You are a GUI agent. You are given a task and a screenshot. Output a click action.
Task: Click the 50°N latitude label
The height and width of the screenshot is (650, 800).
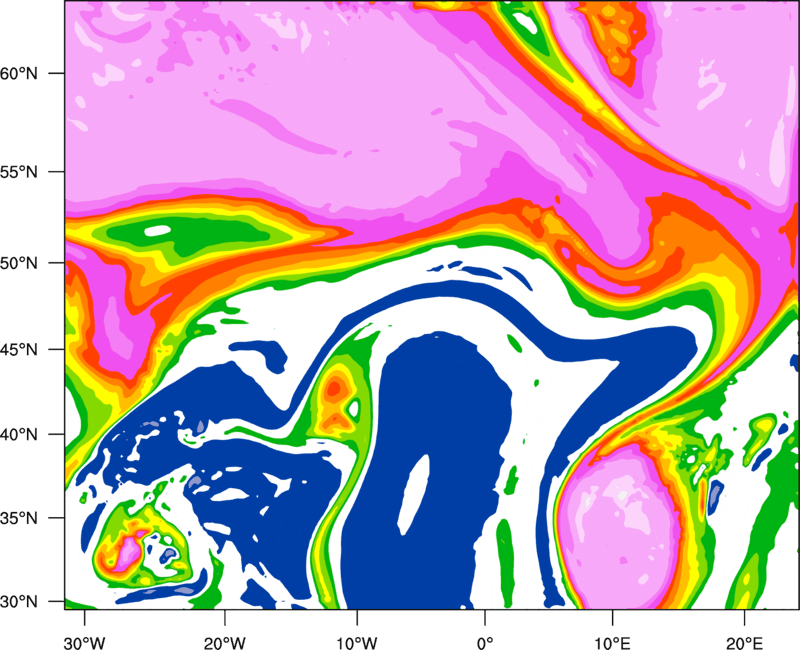pos(19,263)
